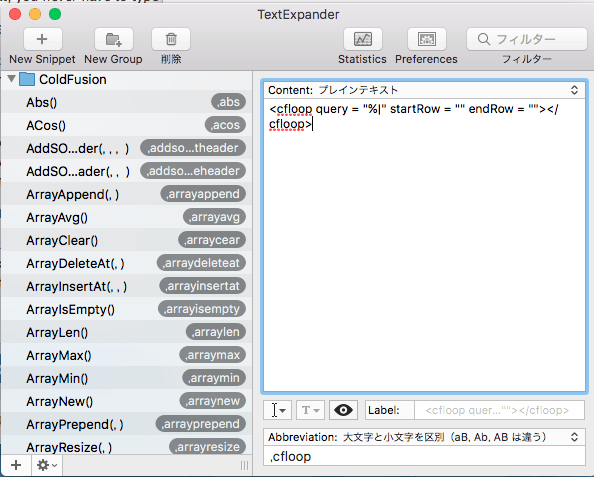Click the trash delete icon
The height and width of the screenshot is (477, 594).
click(x=171, y=39)
